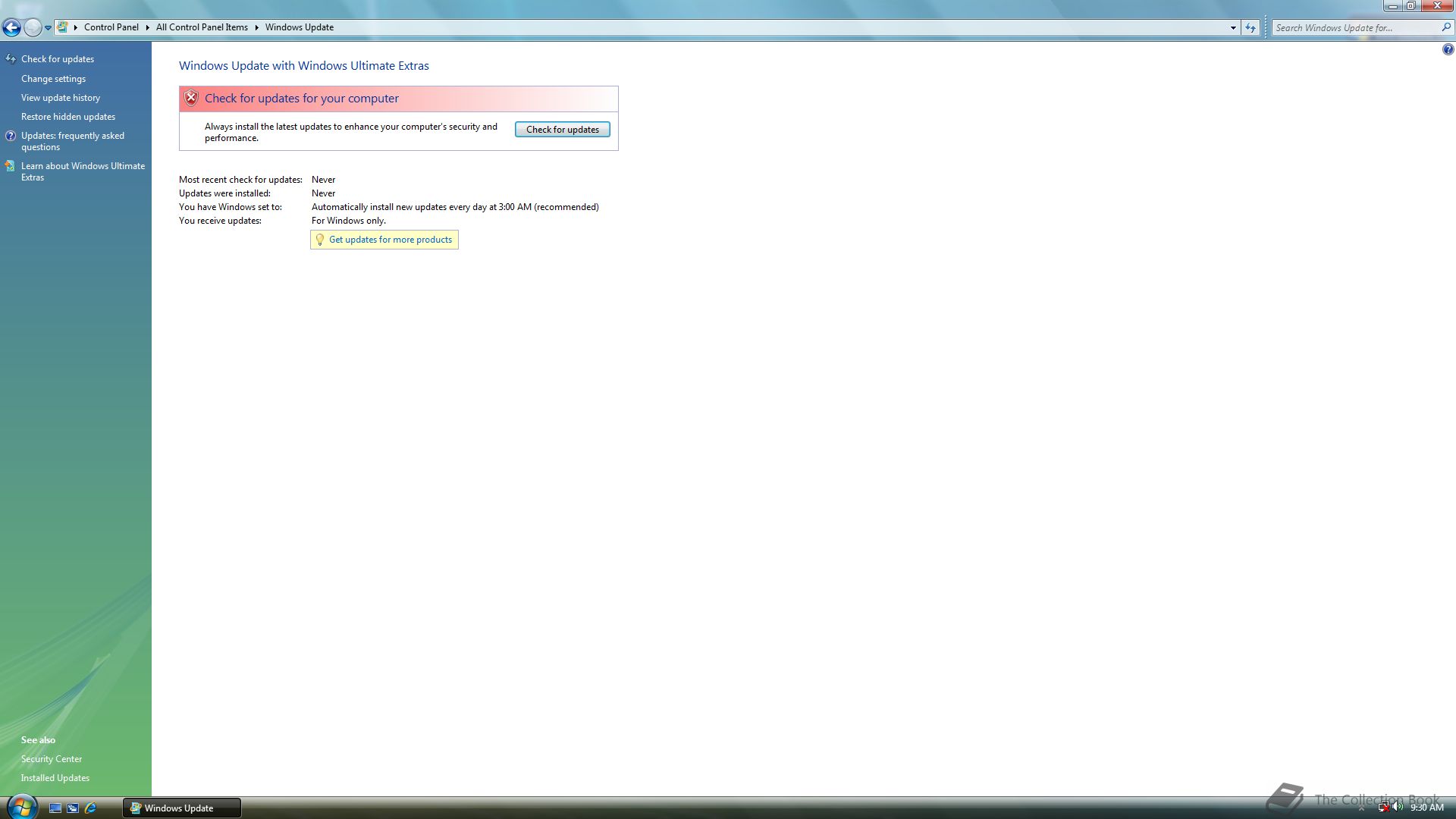The image size is (1456, 819).
Task: Click 'Windows Update with Windows Ultimate Extras' title
Action: coord(304,66)
